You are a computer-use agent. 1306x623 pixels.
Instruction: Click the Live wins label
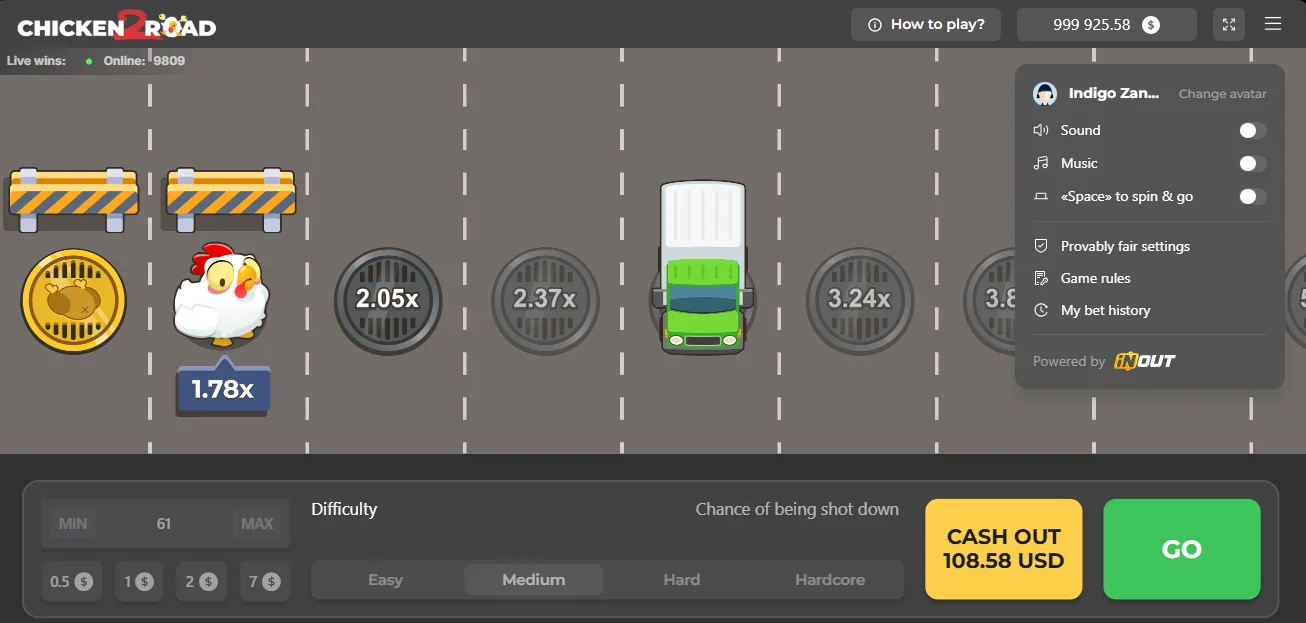[x=36, y=61]
